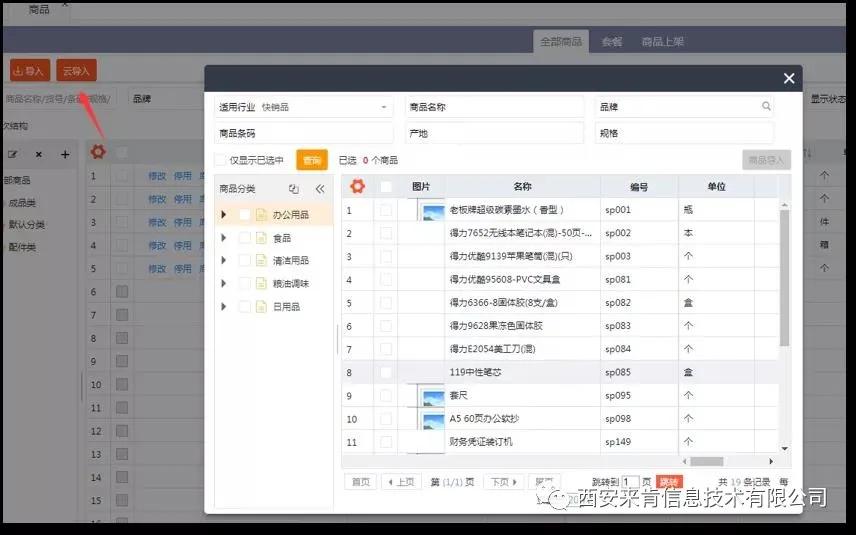The image size is (856, 535).
Task: Check the 仅显示已选中 checkbox
Action: point(220,160)
